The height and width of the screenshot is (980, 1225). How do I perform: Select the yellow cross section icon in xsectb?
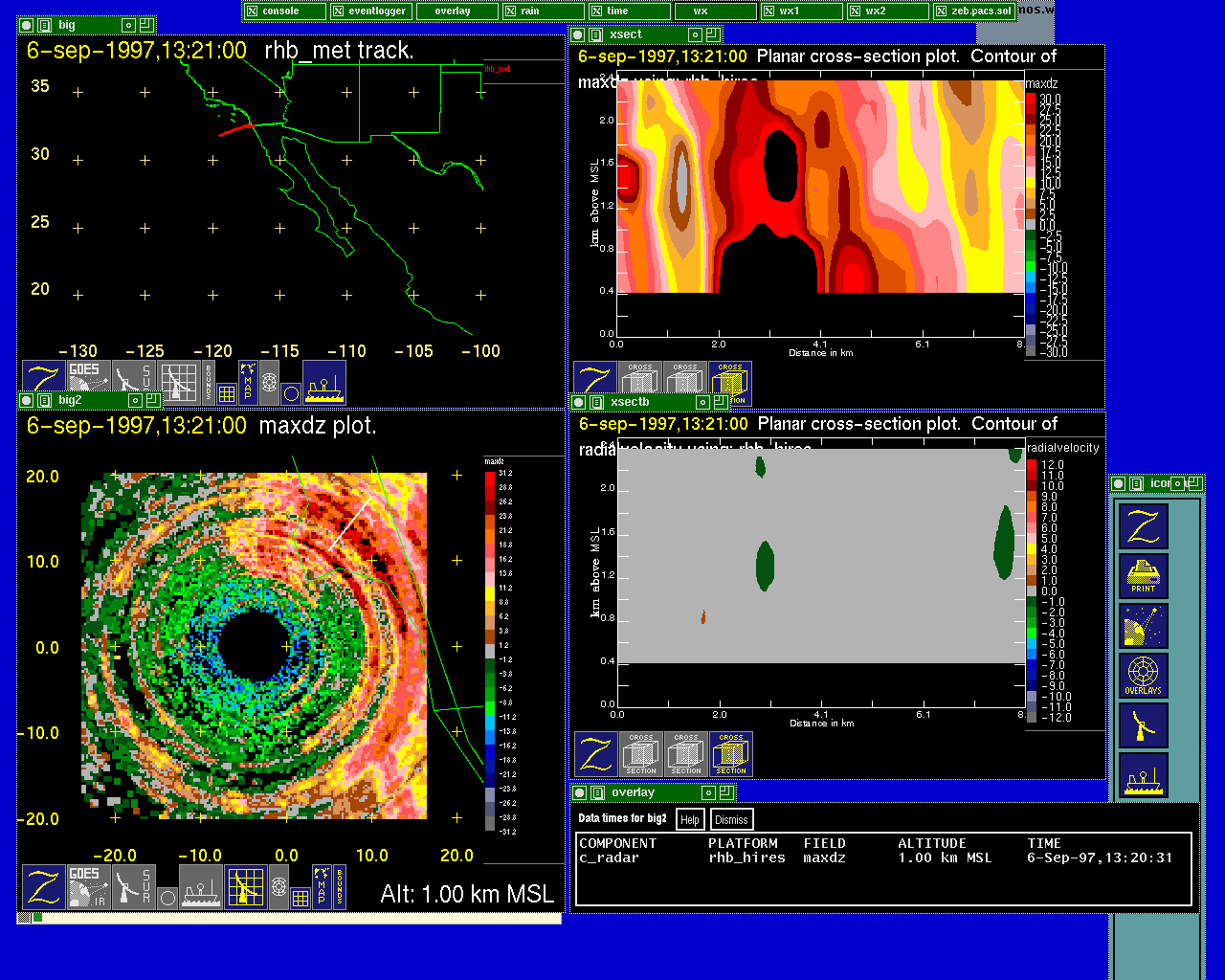click(731, 754)
